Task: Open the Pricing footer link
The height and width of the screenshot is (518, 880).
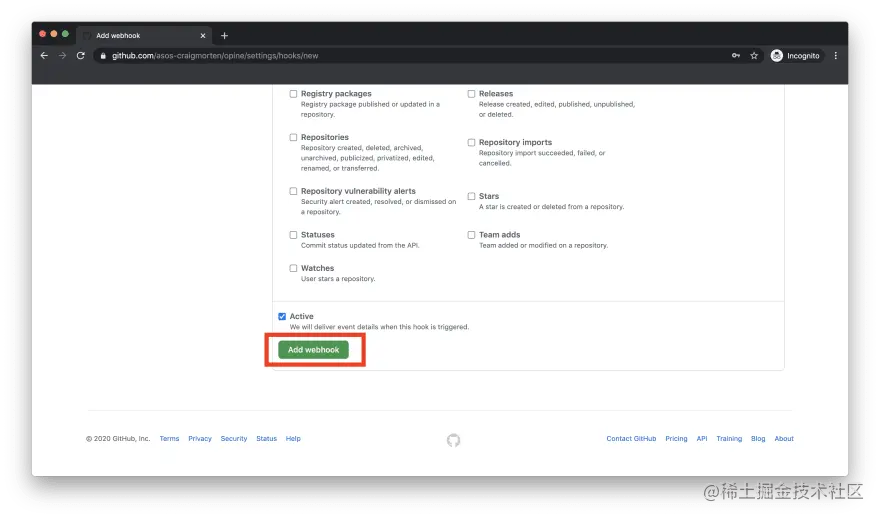Action: [676, 439]
